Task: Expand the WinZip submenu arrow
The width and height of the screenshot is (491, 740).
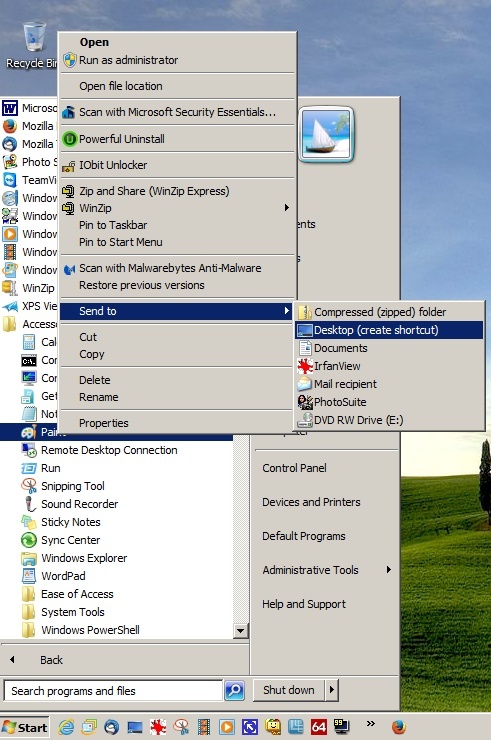Action: [x=287, y=208]
